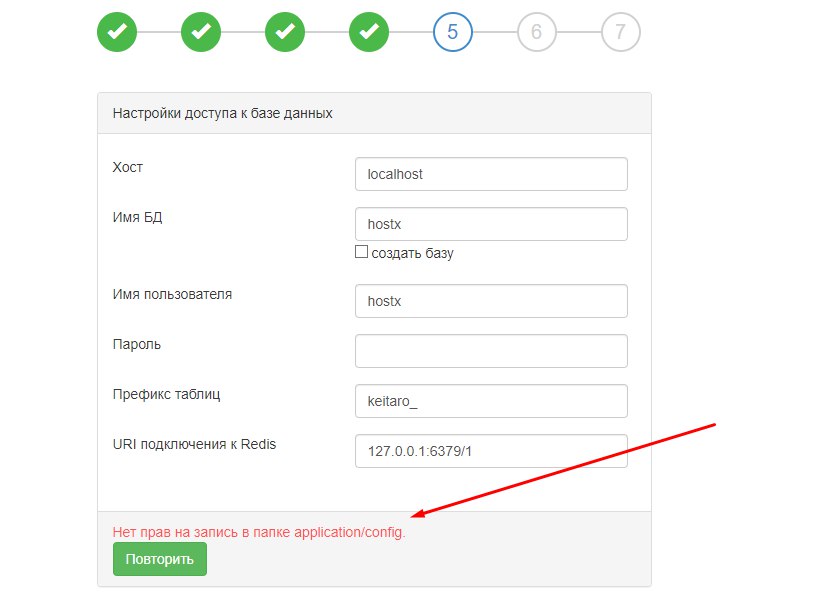Click the third completed step checkmark
The width and height of the screenshot is (838, 604).
(285, 32)
